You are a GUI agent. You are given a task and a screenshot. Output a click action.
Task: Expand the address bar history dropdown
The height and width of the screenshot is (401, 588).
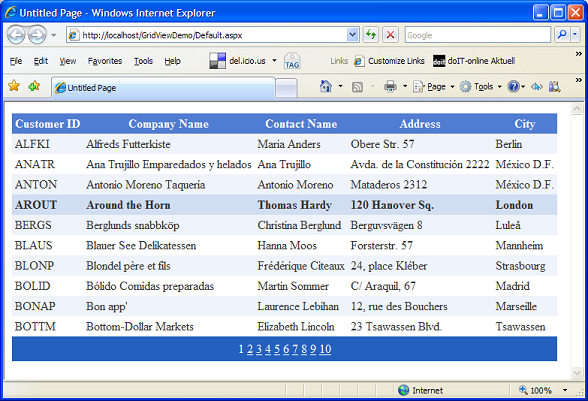(x=352, y=35)
